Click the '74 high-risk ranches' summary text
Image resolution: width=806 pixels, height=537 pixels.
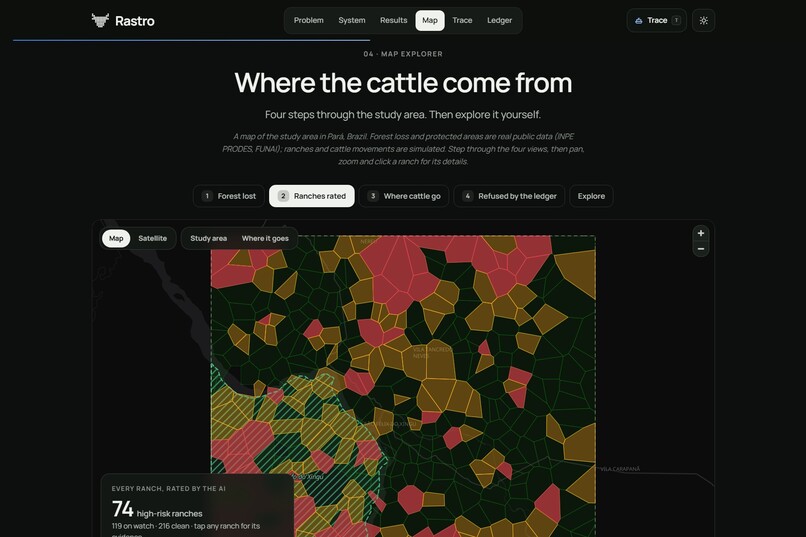157,509
